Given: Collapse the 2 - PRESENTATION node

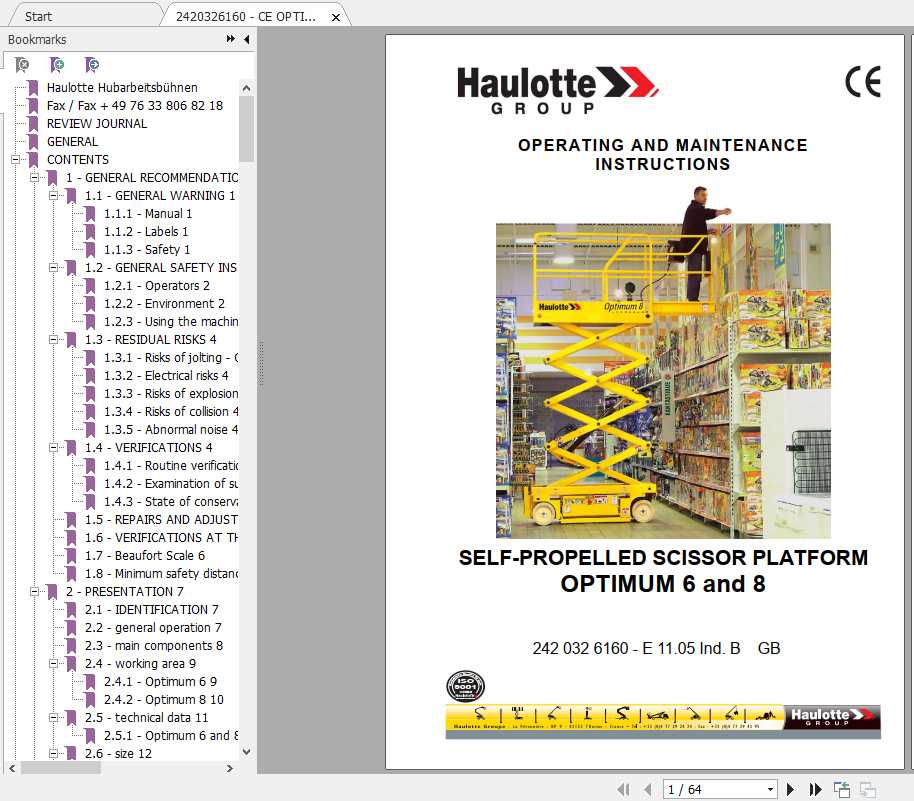Looking at the screenshot, I should (34, 591).
